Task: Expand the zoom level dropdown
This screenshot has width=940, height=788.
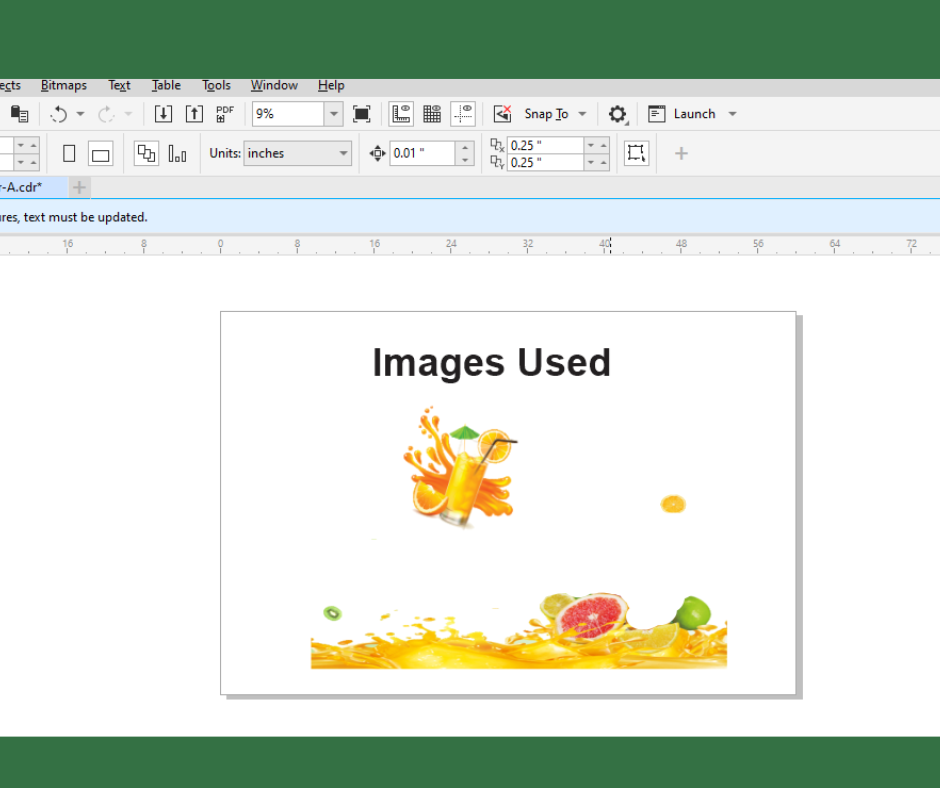Action: [x=334, y=114]
